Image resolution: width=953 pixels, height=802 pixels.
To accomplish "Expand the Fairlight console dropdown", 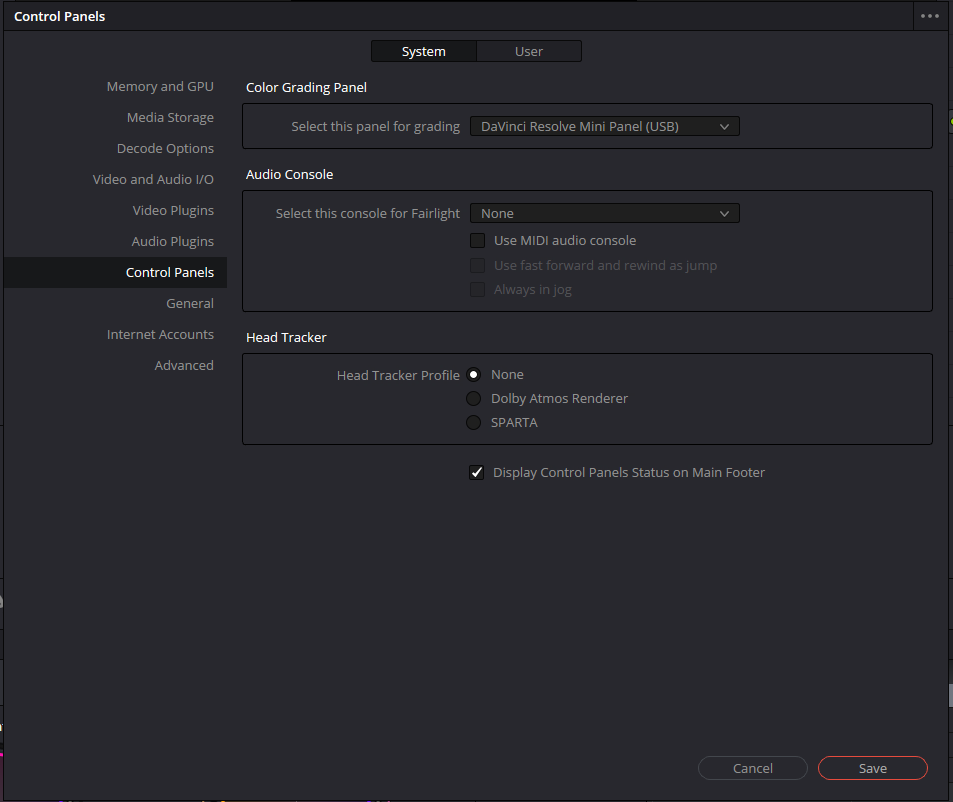I will (x=605, y=213).
